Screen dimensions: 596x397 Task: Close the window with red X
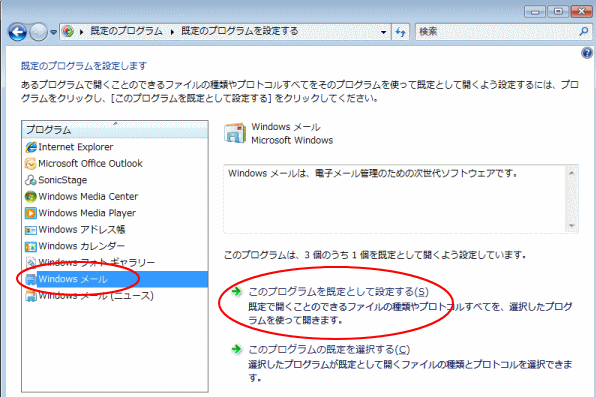point(581,12)
